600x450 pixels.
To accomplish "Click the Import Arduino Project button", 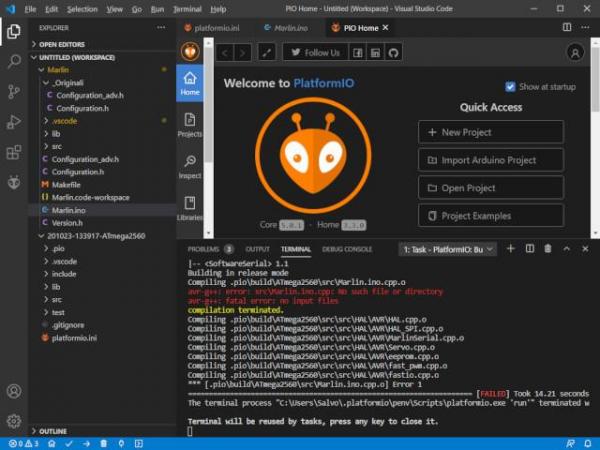I will pos(490,160).
